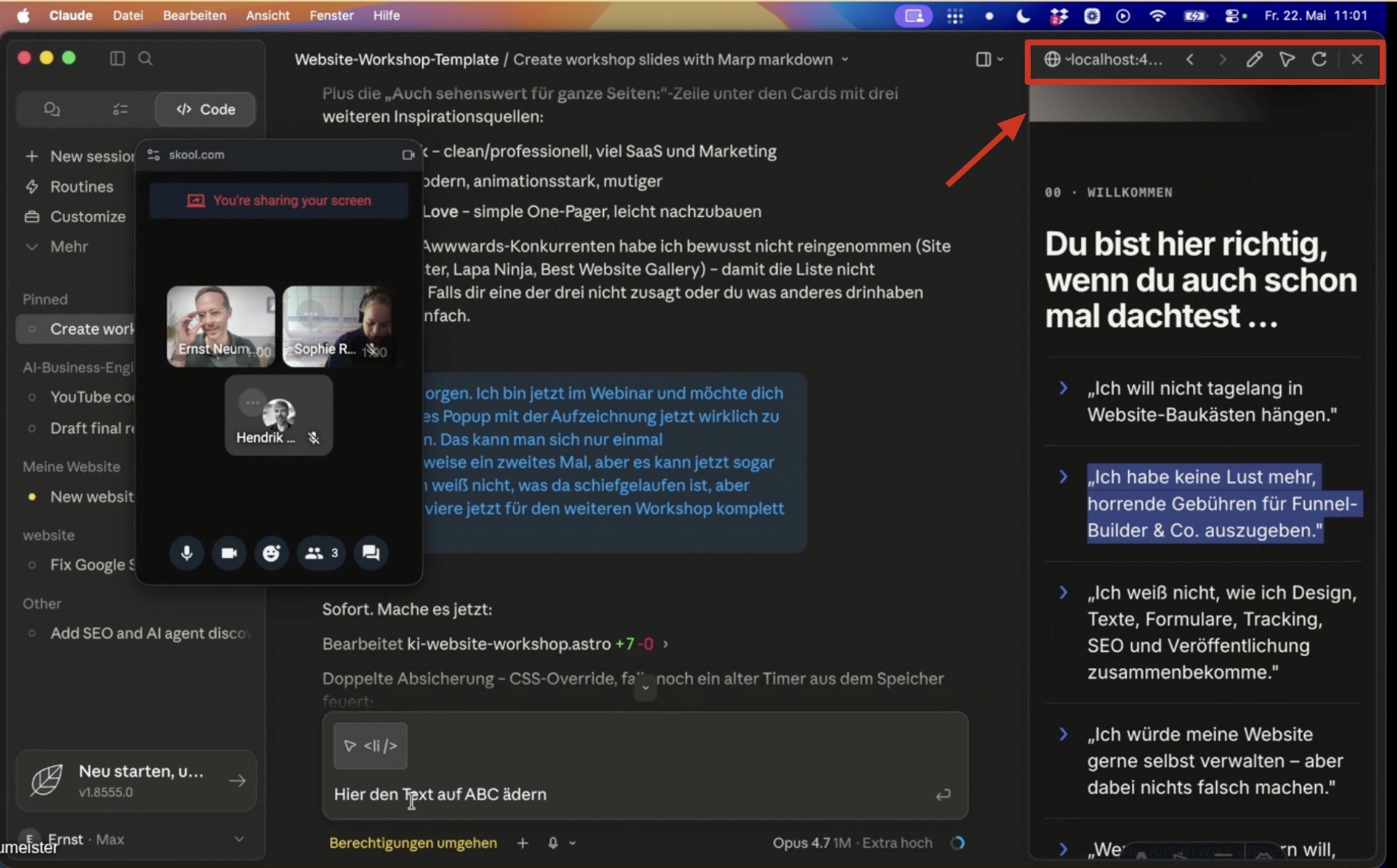Open Add SEO and AI agent session
This screenshot has width=1397, height=868.
139,633
